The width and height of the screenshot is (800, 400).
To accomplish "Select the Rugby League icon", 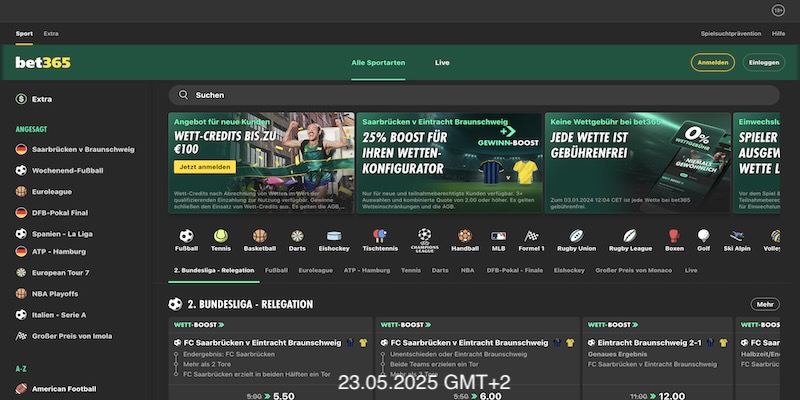I will tap(630, 236).
